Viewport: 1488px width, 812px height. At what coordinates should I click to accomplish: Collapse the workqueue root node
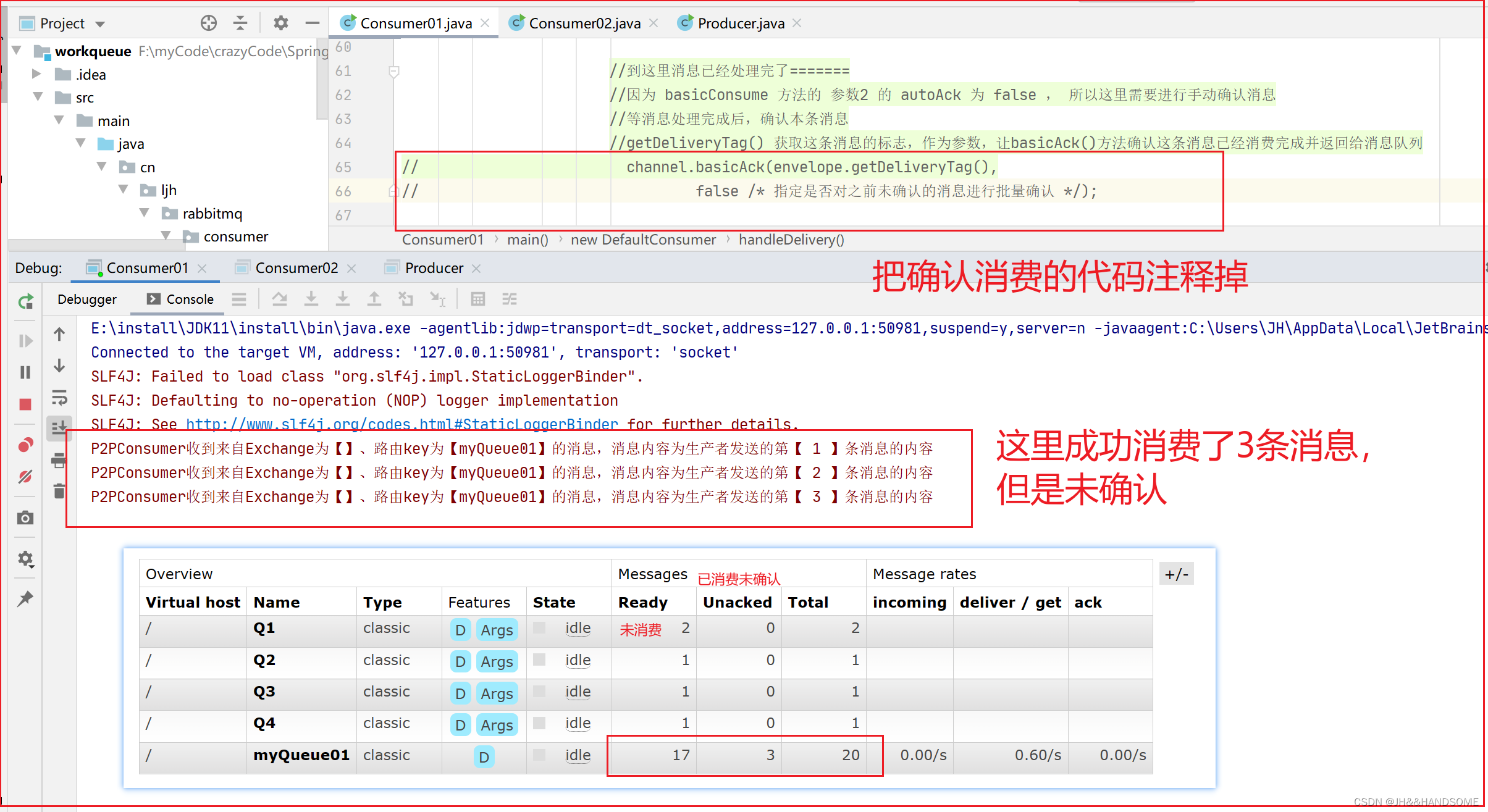pos(17,50)
